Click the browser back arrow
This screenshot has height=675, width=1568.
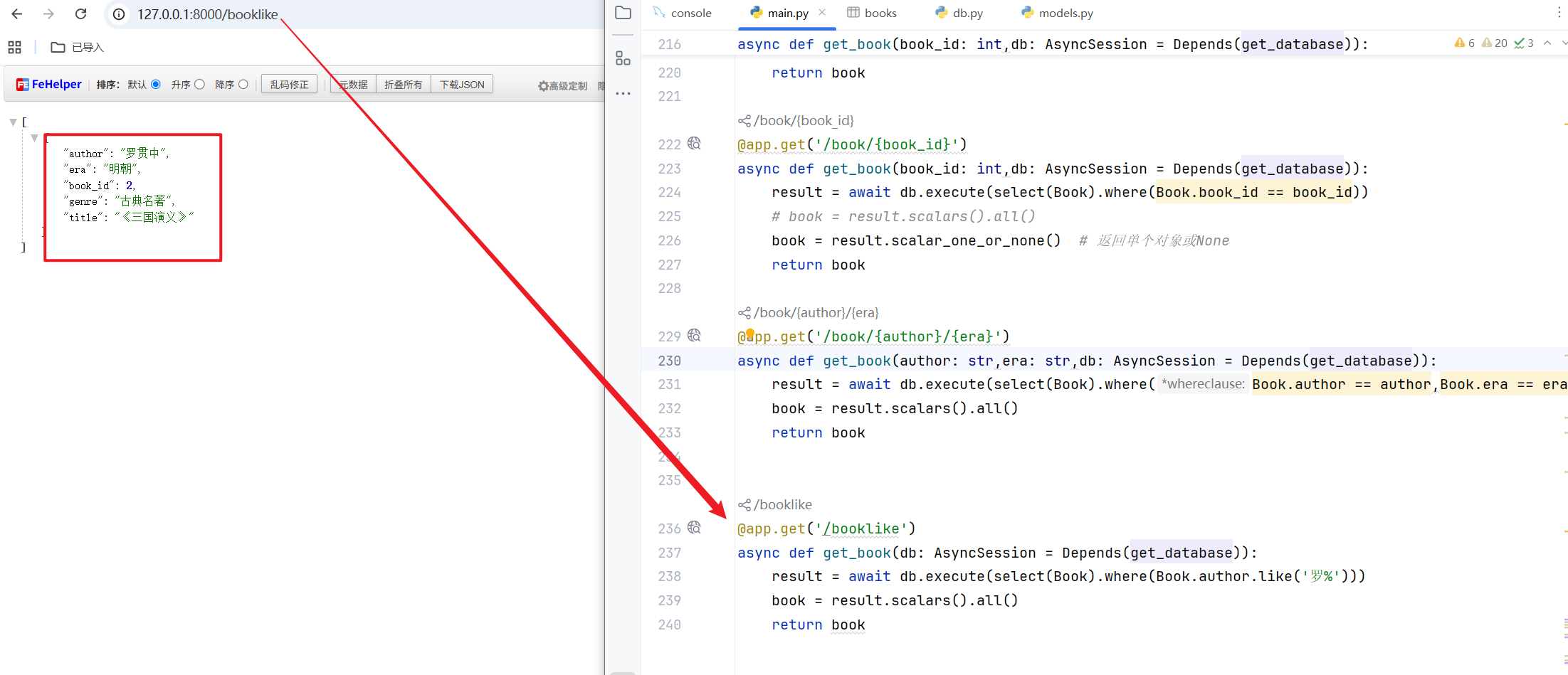click(17, 14)
